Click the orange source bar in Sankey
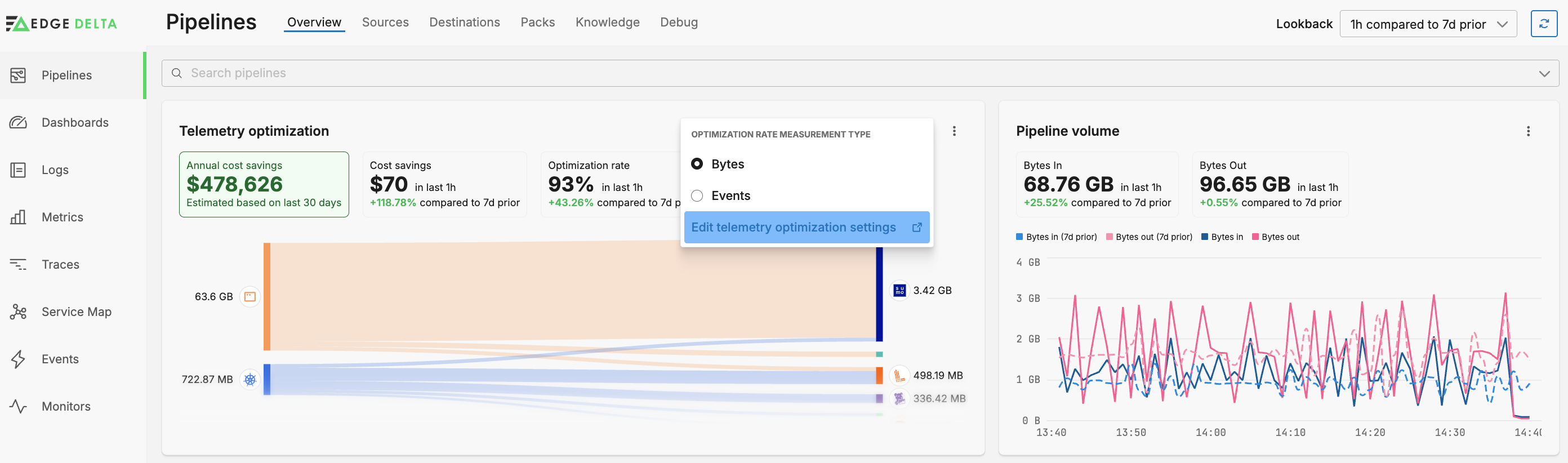 (x=266, y=297)
